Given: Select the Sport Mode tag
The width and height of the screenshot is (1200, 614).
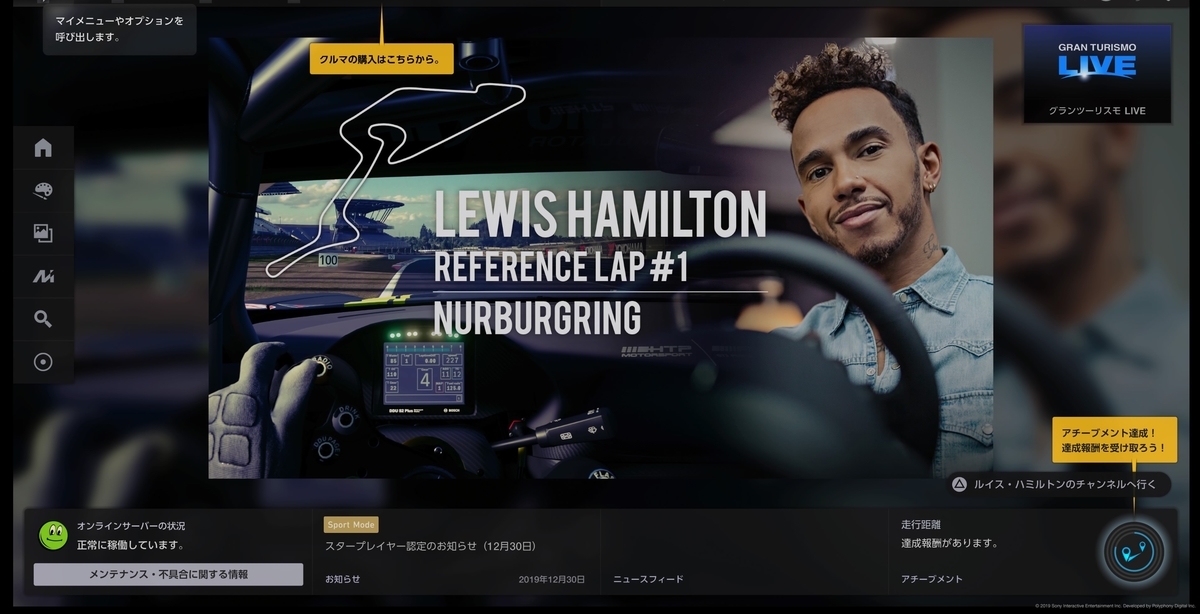Looking at the screenshot, I should click(x=351, y=524).
